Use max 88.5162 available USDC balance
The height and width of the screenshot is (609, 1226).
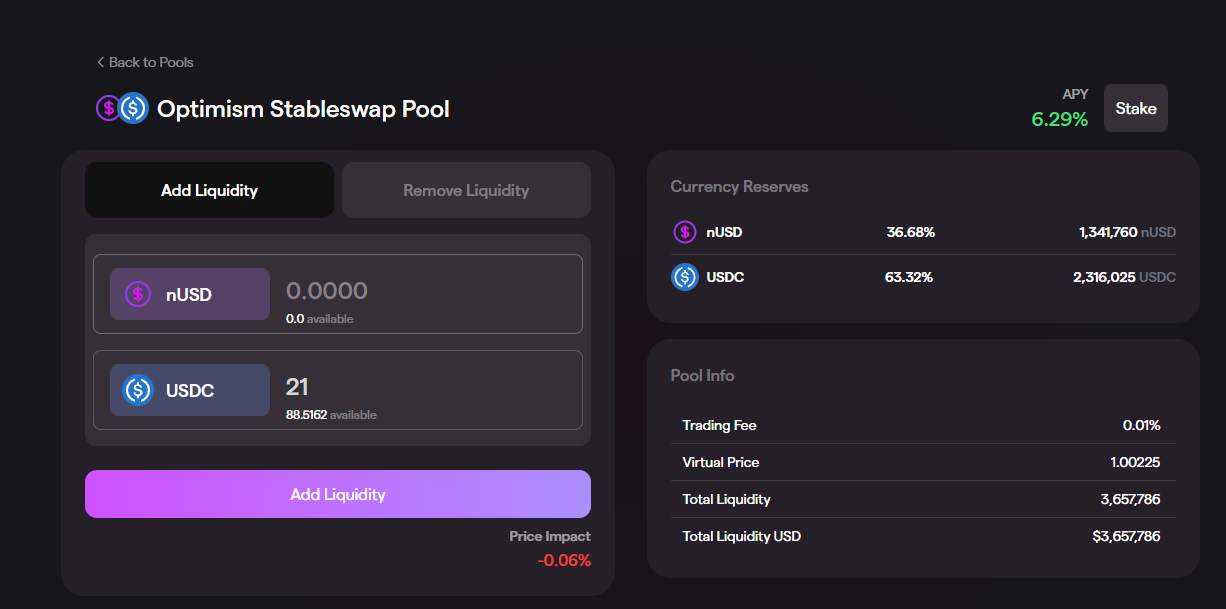click(x=307, y=414)
